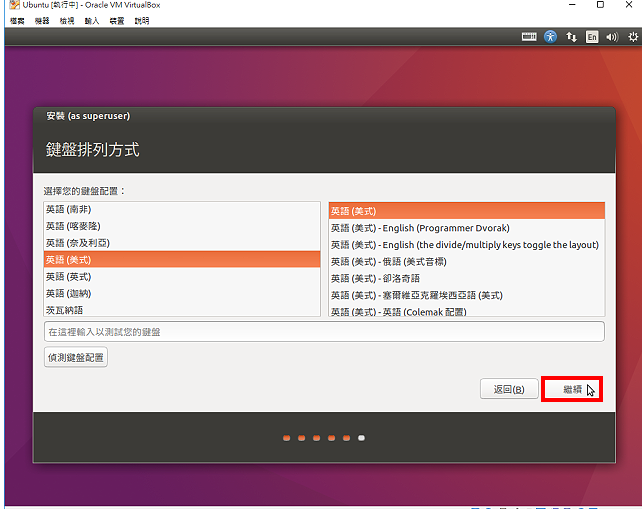Choose 英語 (美式) - 卻洛奇語 variant
This screenshot has height=509, width=642.
click(467, 278)
